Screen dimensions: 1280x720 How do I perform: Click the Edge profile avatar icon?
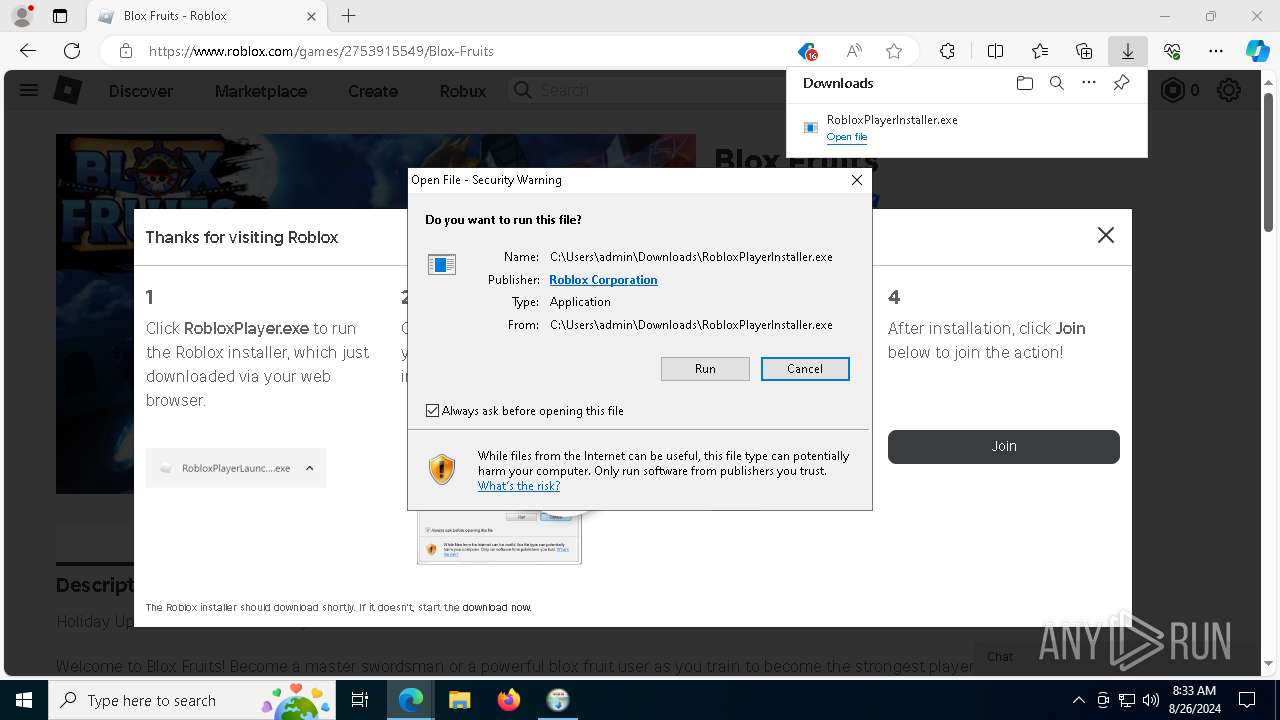click(22, 16)
